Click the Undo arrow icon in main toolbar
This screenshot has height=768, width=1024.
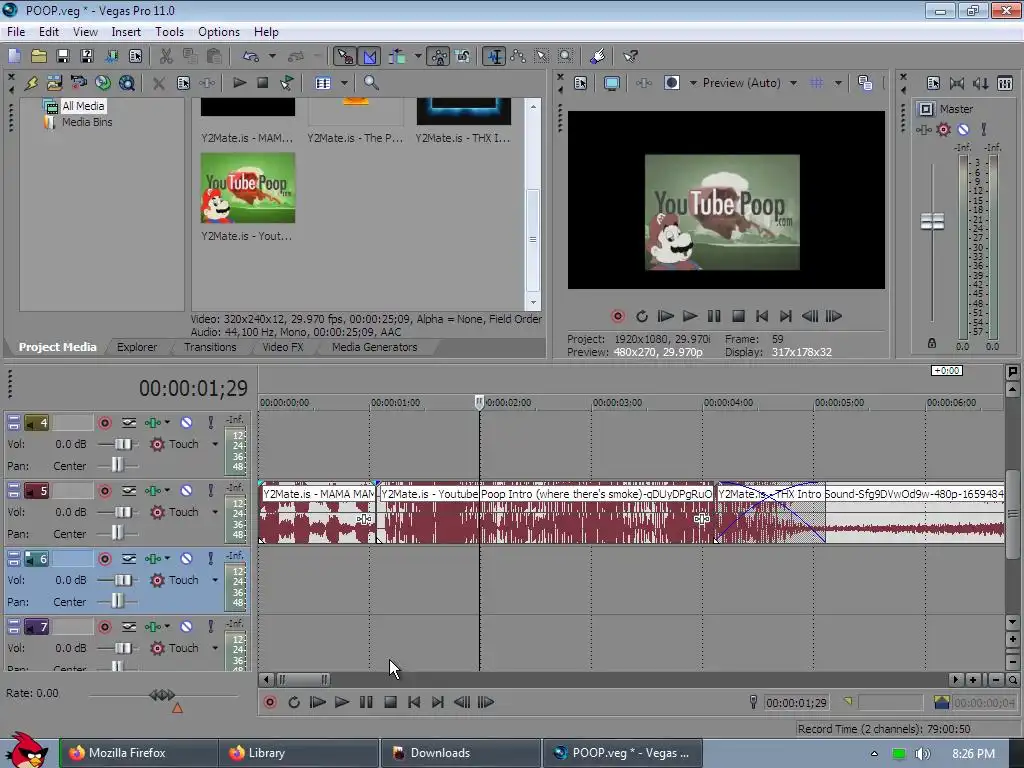point(251,56)
